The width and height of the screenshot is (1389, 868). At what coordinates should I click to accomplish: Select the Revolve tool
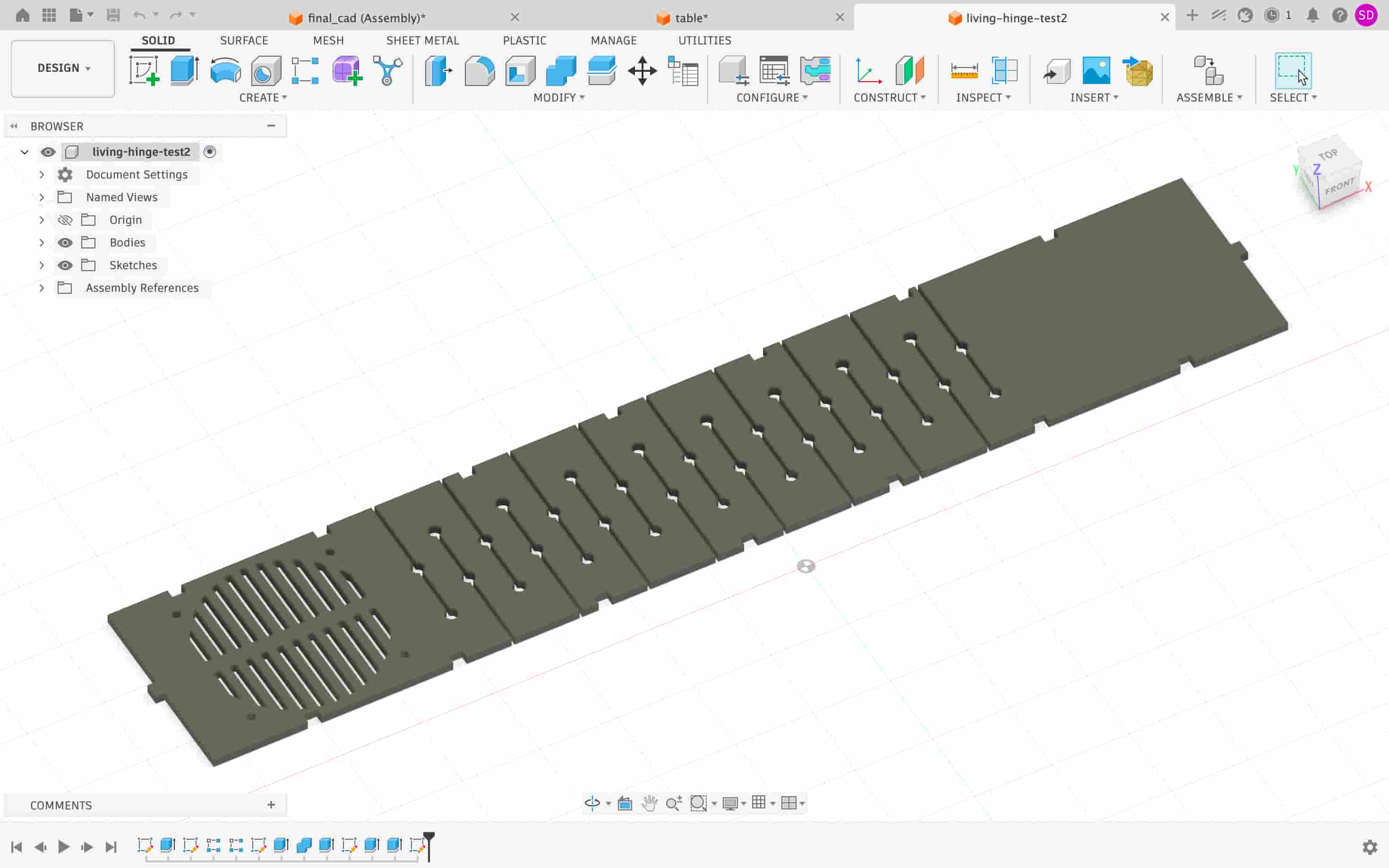225,71
